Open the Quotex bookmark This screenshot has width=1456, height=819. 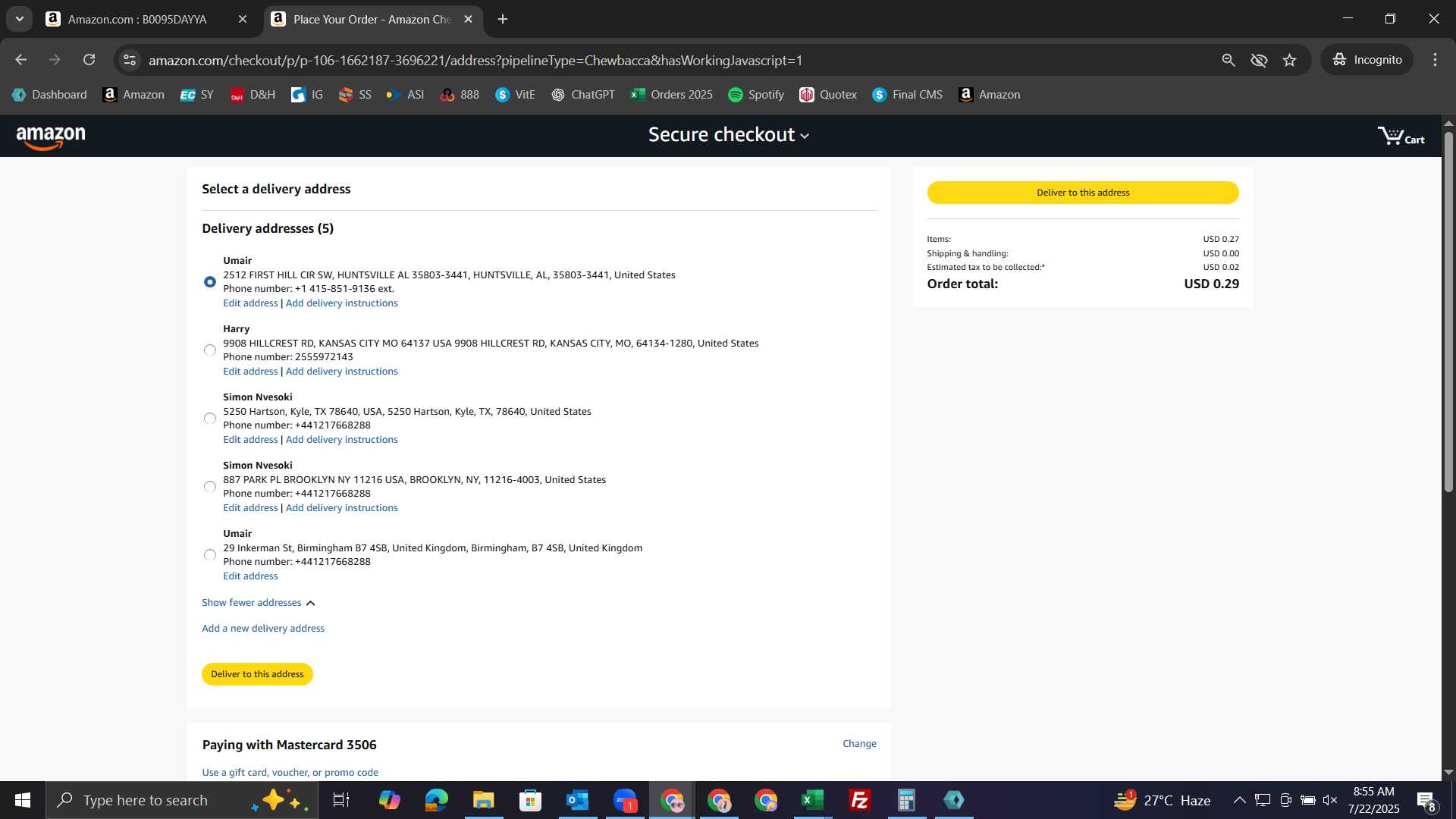(828, 95)
